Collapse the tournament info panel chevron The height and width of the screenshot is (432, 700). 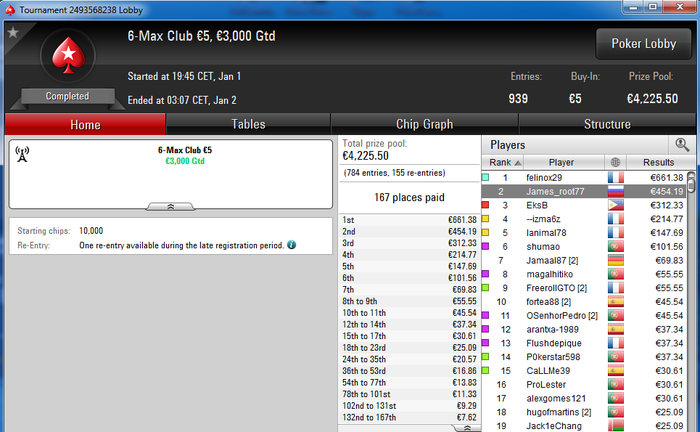[171, 207]
